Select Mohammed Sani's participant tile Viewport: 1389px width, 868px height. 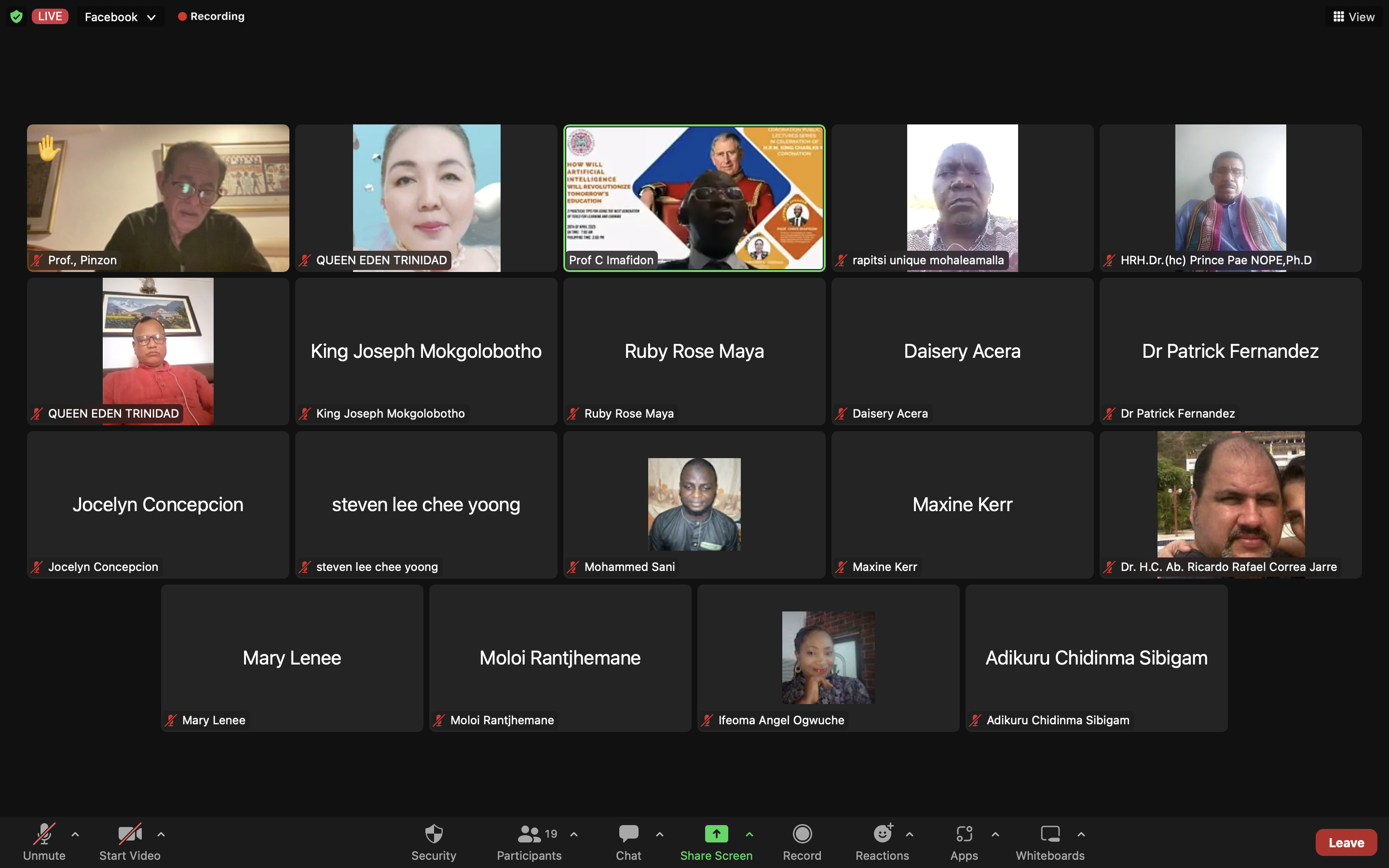tap(694, 504)
